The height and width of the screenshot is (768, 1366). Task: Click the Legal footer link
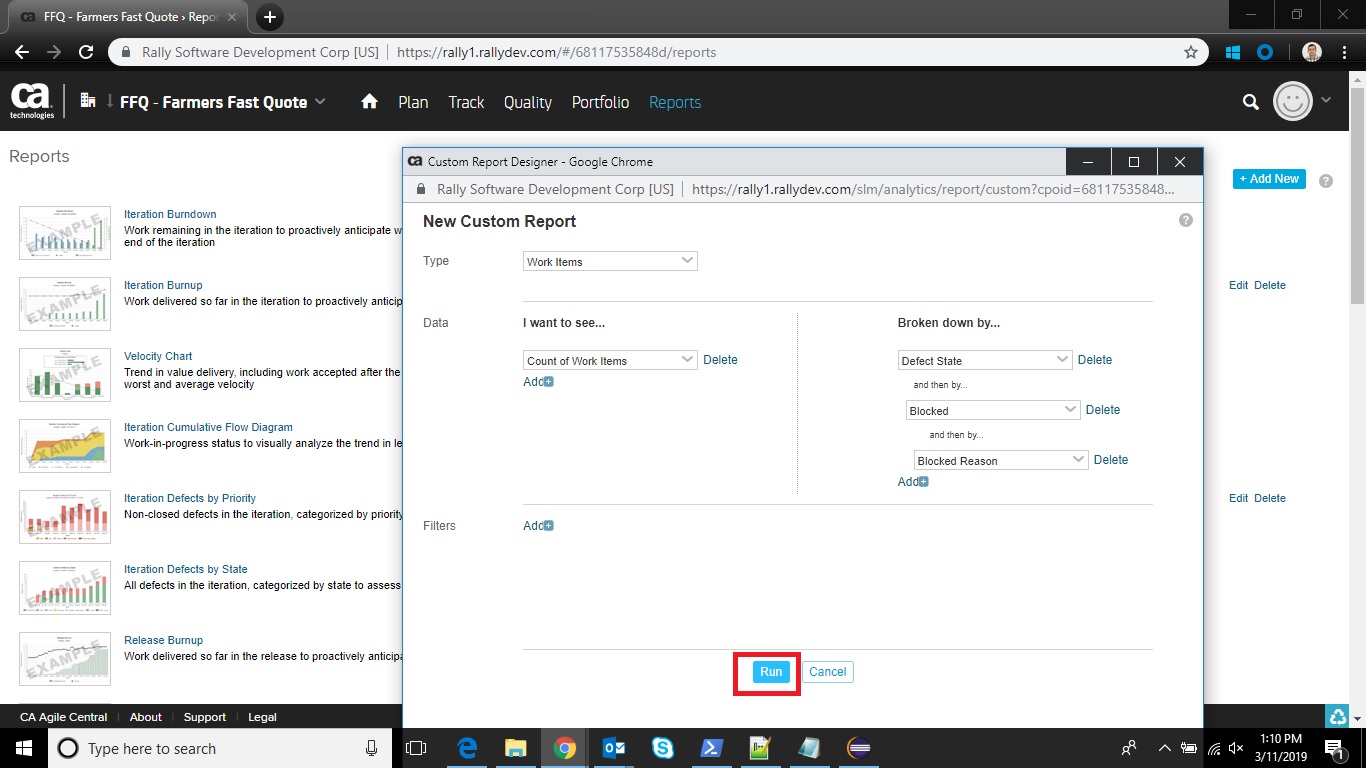coord(263,717)
